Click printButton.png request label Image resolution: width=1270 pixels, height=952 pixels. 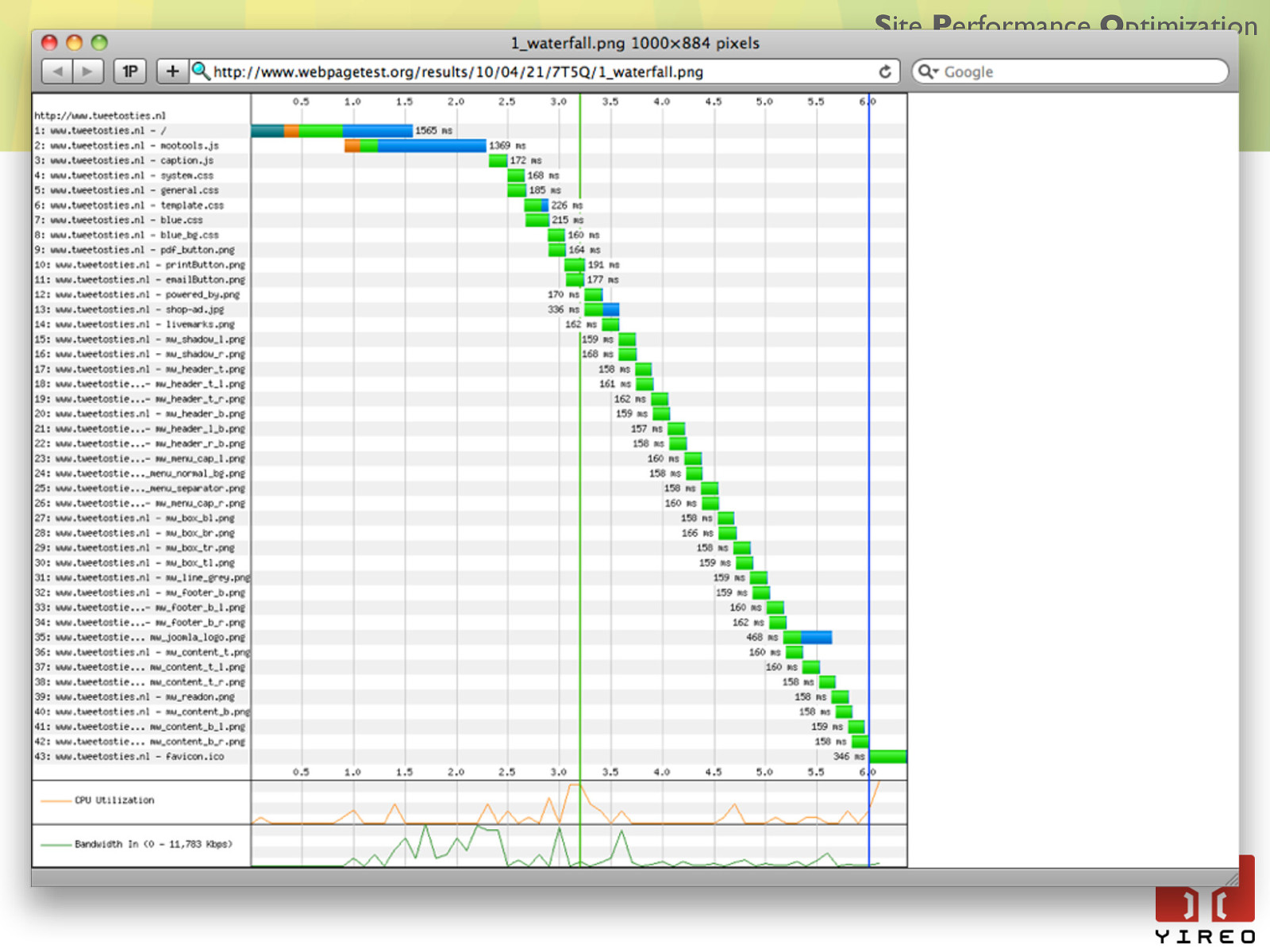pos(140,265)
